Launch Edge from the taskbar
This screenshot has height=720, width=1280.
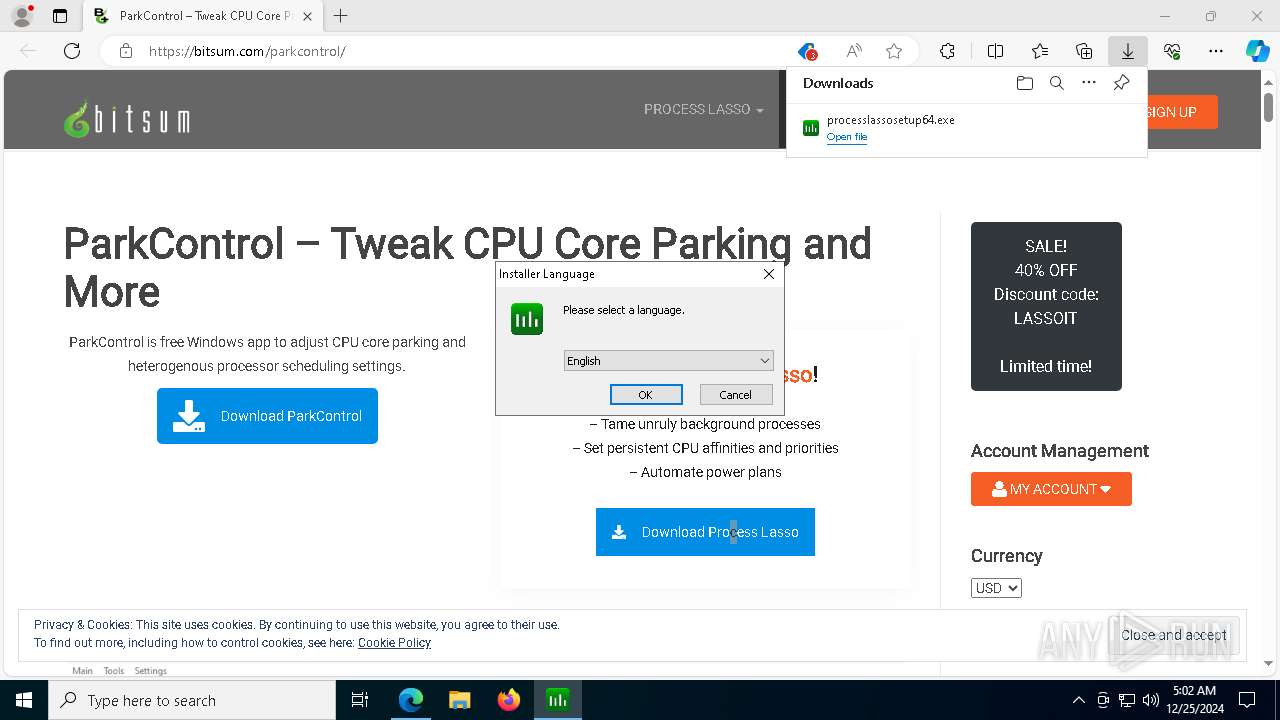click(x=410, y=700)
